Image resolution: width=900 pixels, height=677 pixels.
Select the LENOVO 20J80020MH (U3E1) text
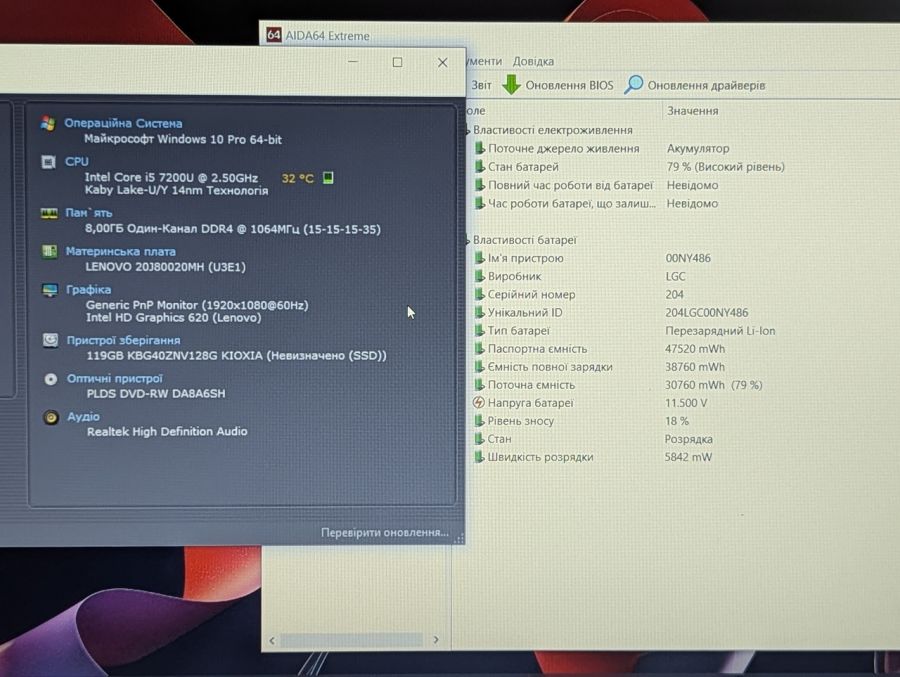point(165,267)
